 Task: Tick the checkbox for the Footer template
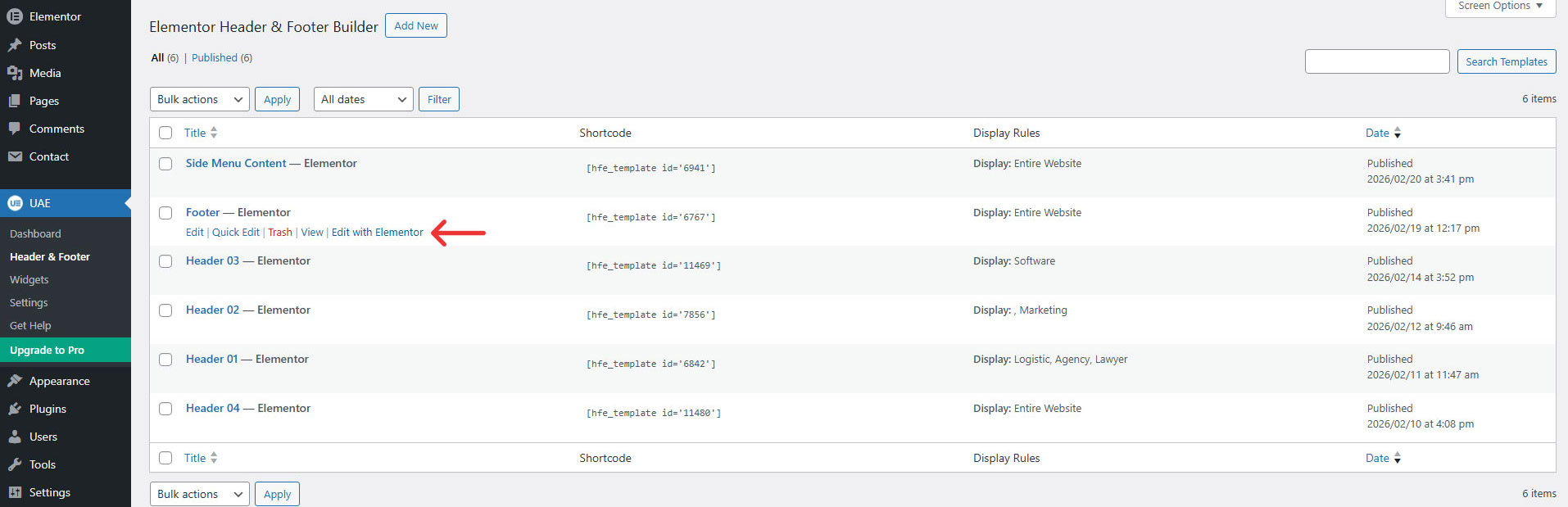pos(165,213)
